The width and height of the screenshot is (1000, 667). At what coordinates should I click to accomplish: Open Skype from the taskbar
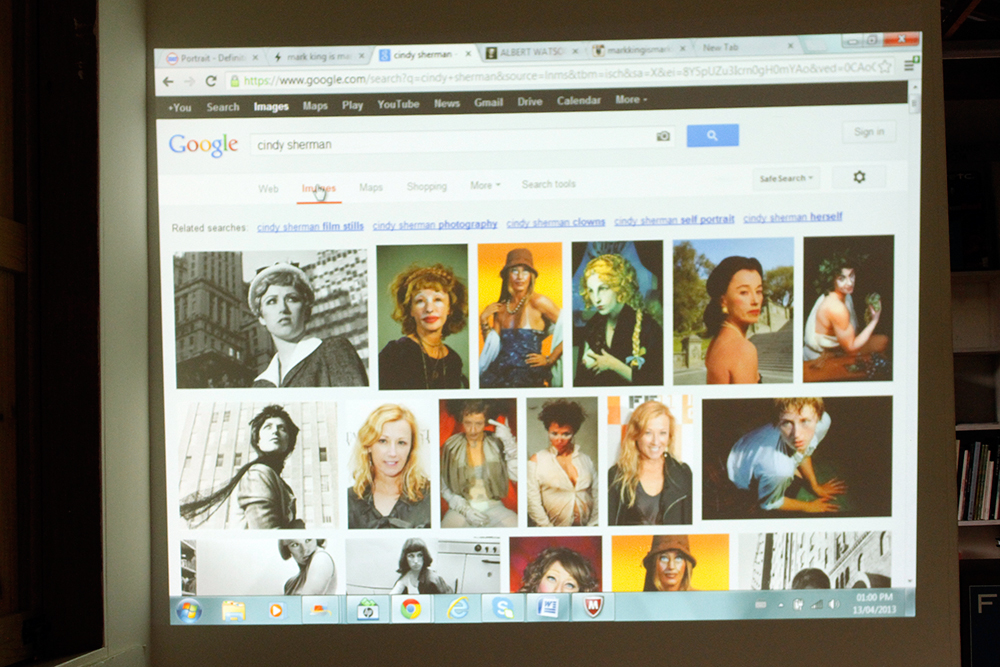[x=503, y=608]
